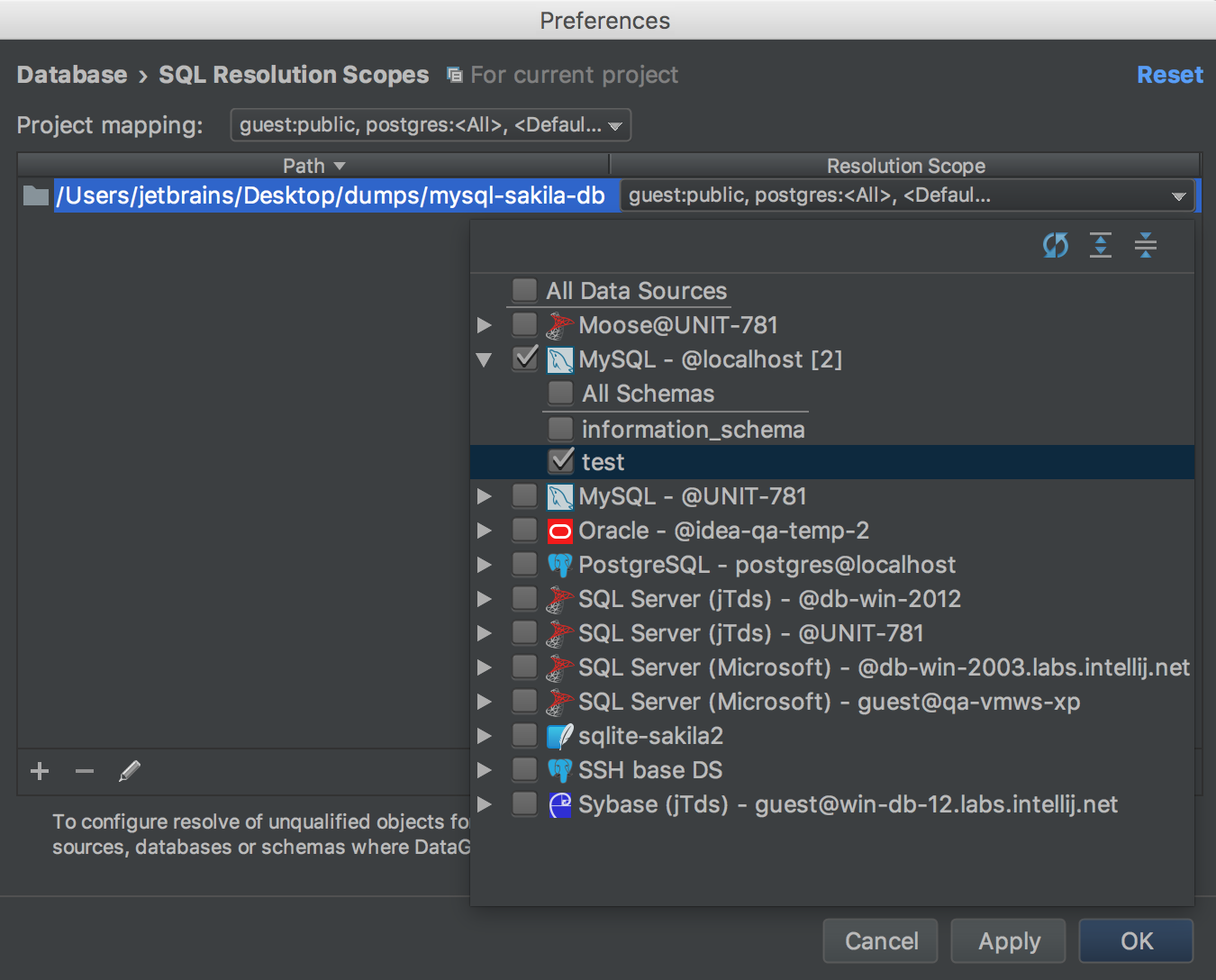The image size is (1216, 980).
Task: Expand the SSH base DS node
Action: tap(485, 770)
